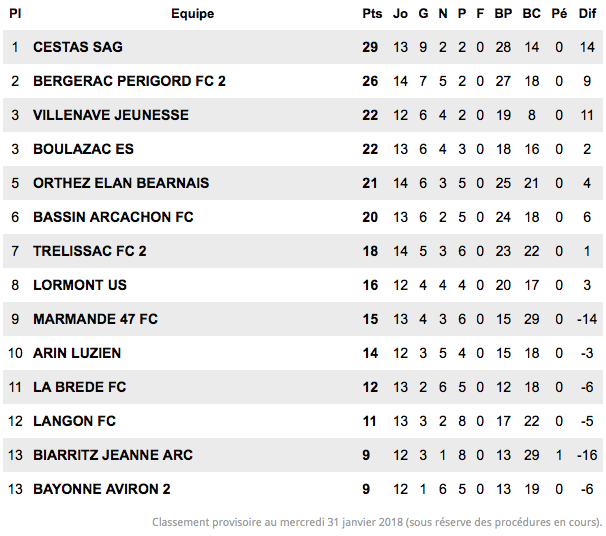Viewport: 606px width, 536px height.
Task: Click the BAYONNE AVIRON 2 team name
Action: tap(102, 489)
